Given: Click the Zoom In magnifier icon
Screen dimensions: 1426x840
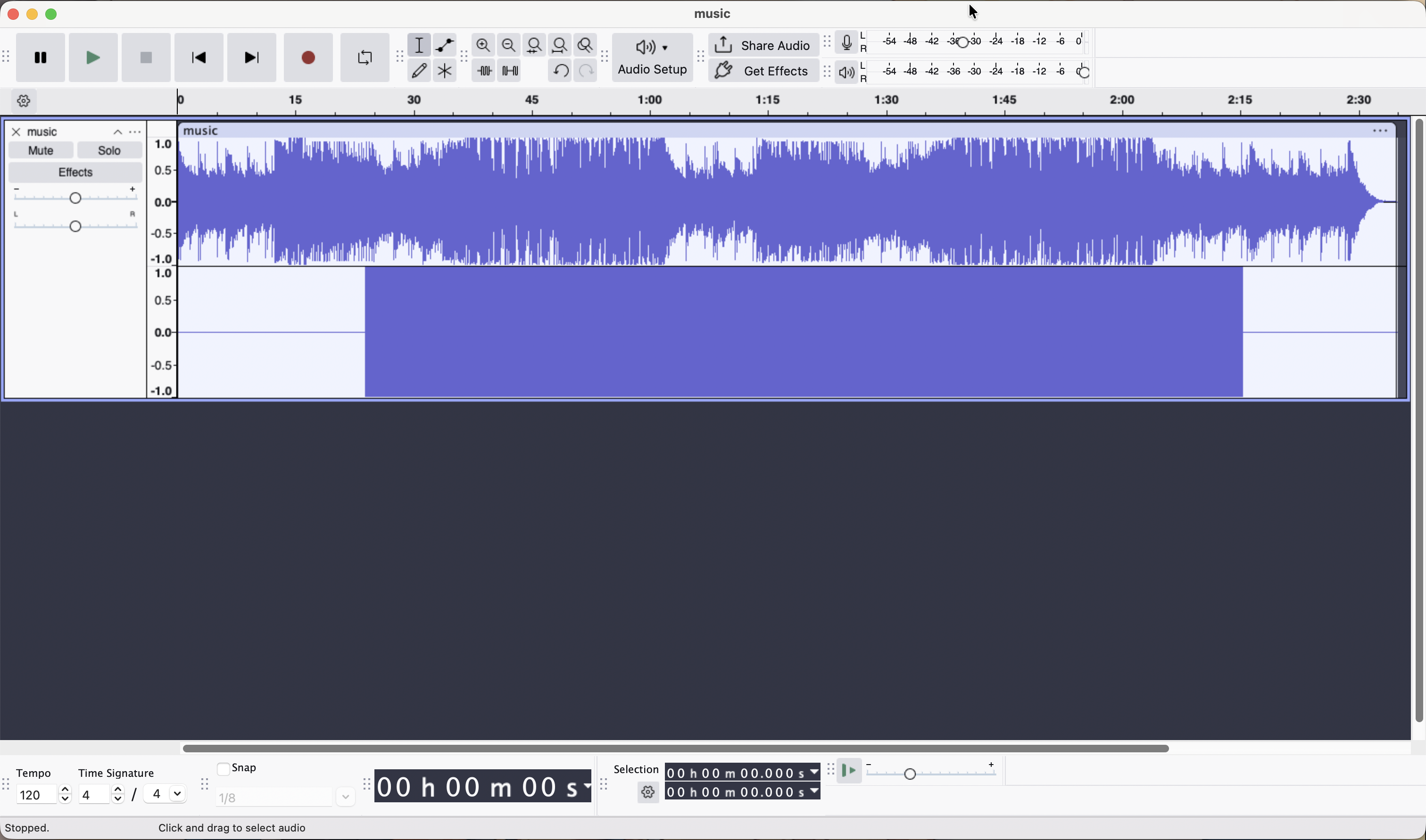Looking at the screenshot, I should pyautogui.click(x=483, y=45).
